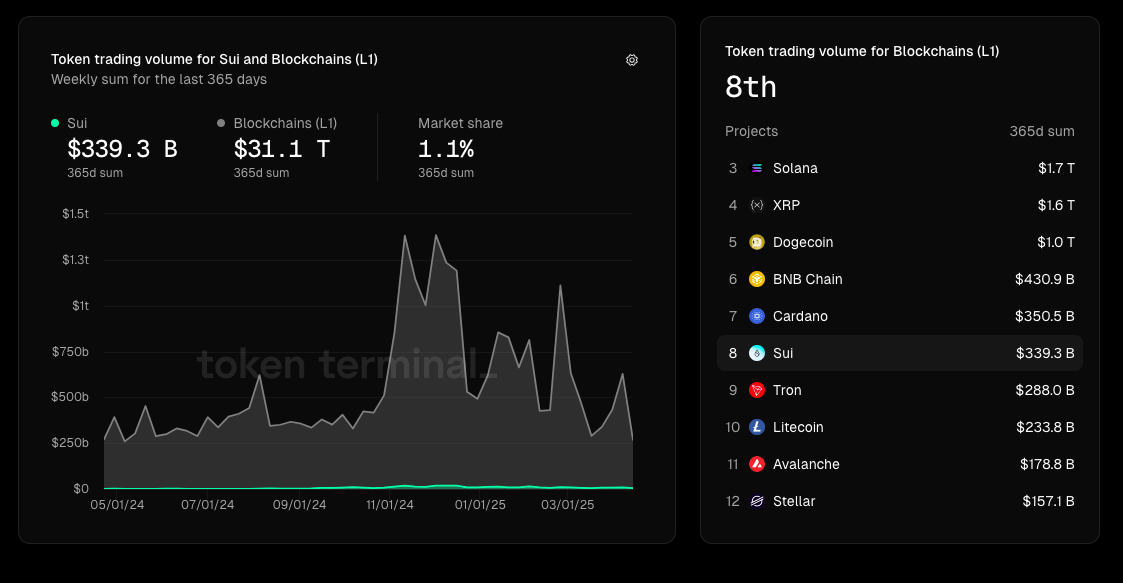
Task: Click the 'Weekly sum for the last 365 days' subtitle
Action: click(x=159, y=80)
